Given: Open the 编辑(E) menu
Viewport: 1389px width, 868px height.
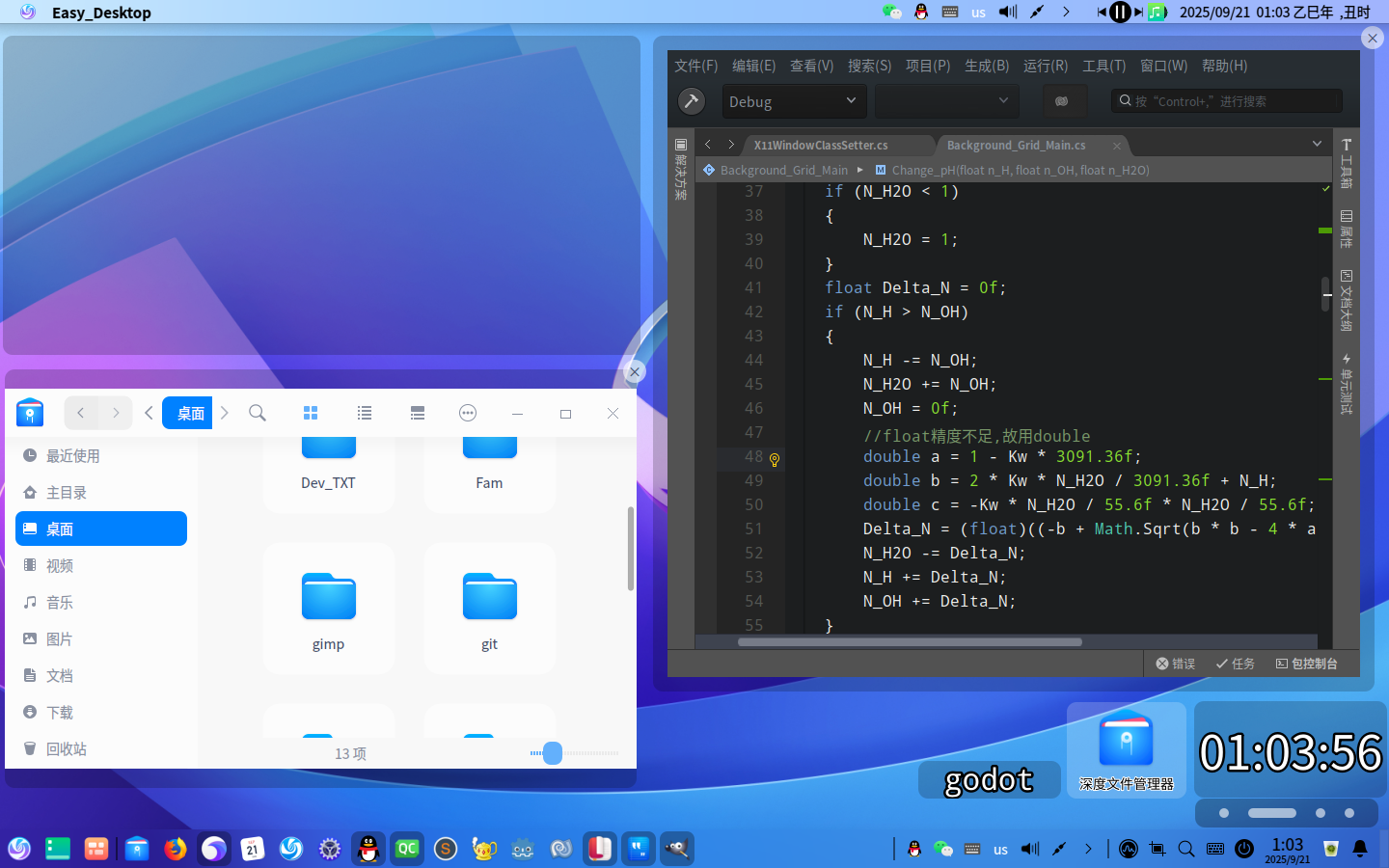Looking at the screenshot, I should tap(753, 66).
